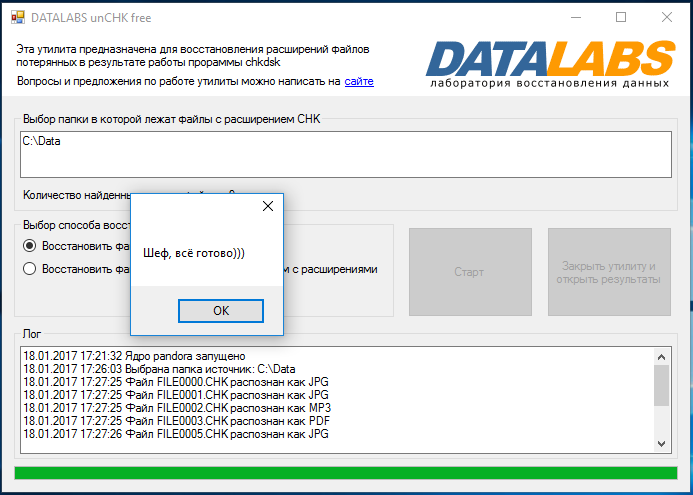Click the 'Лог' group label
693x495 pixels.
pos(32,334)
